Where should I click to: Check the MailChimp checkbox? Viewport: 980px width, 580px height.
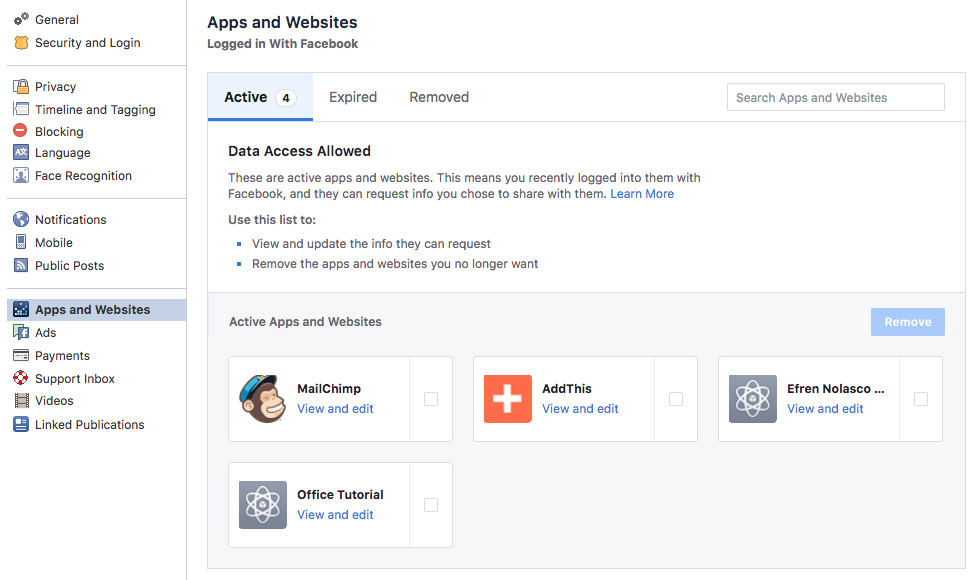pyautogui.click(x=431, y=399)
